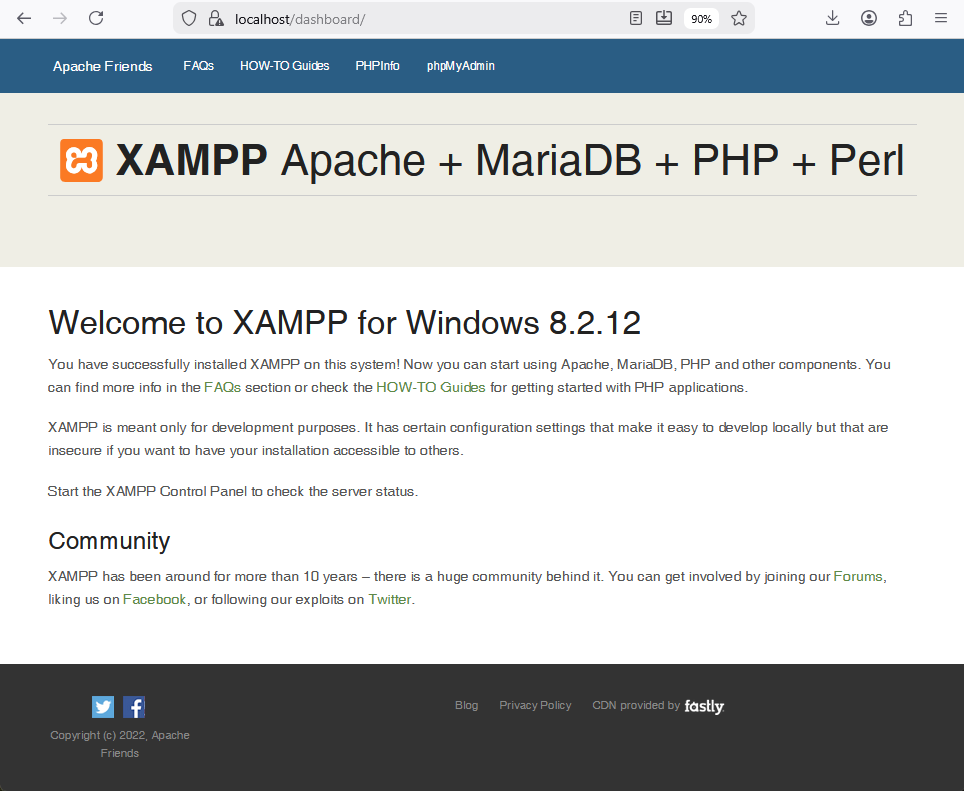Click the site information padlock icon

214,18
